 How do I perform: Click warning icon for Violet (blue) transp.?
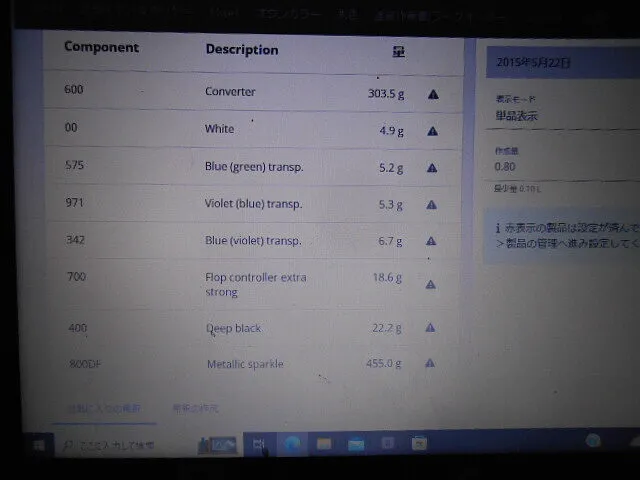tap(432, 205)
